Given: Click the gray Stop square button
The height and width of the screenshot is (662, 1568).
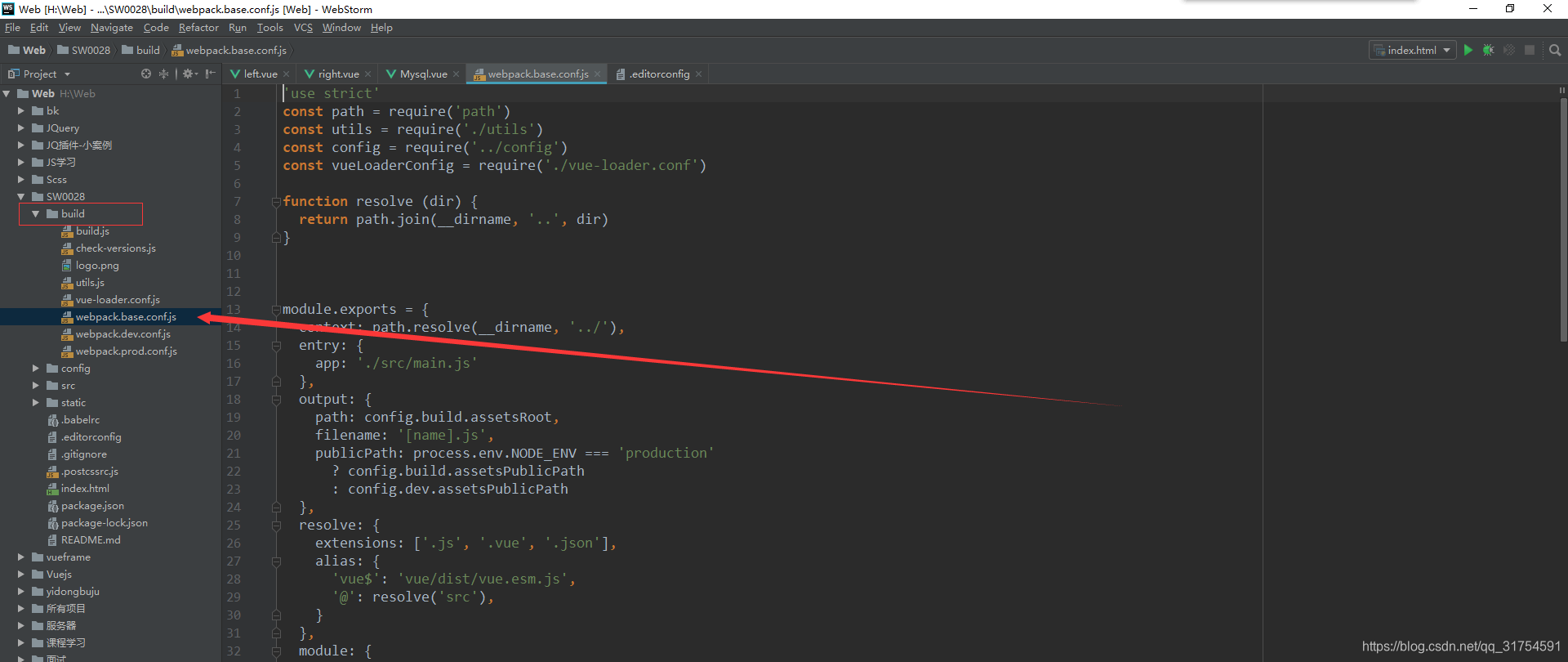Looking at the screenshot, I should pyautogui.click(x=1530, y=50).
